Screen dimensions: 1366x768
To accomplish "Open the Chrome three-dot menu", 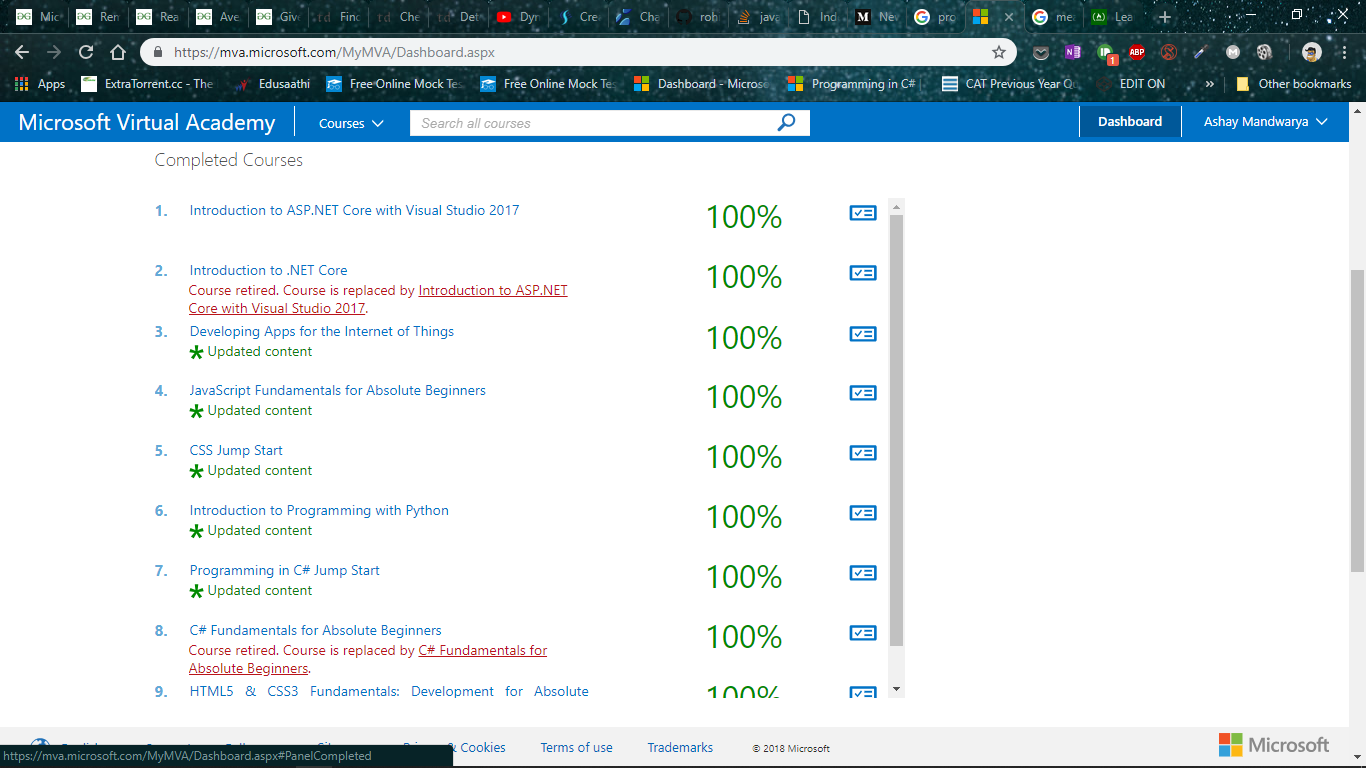I will click(1345, 52).
